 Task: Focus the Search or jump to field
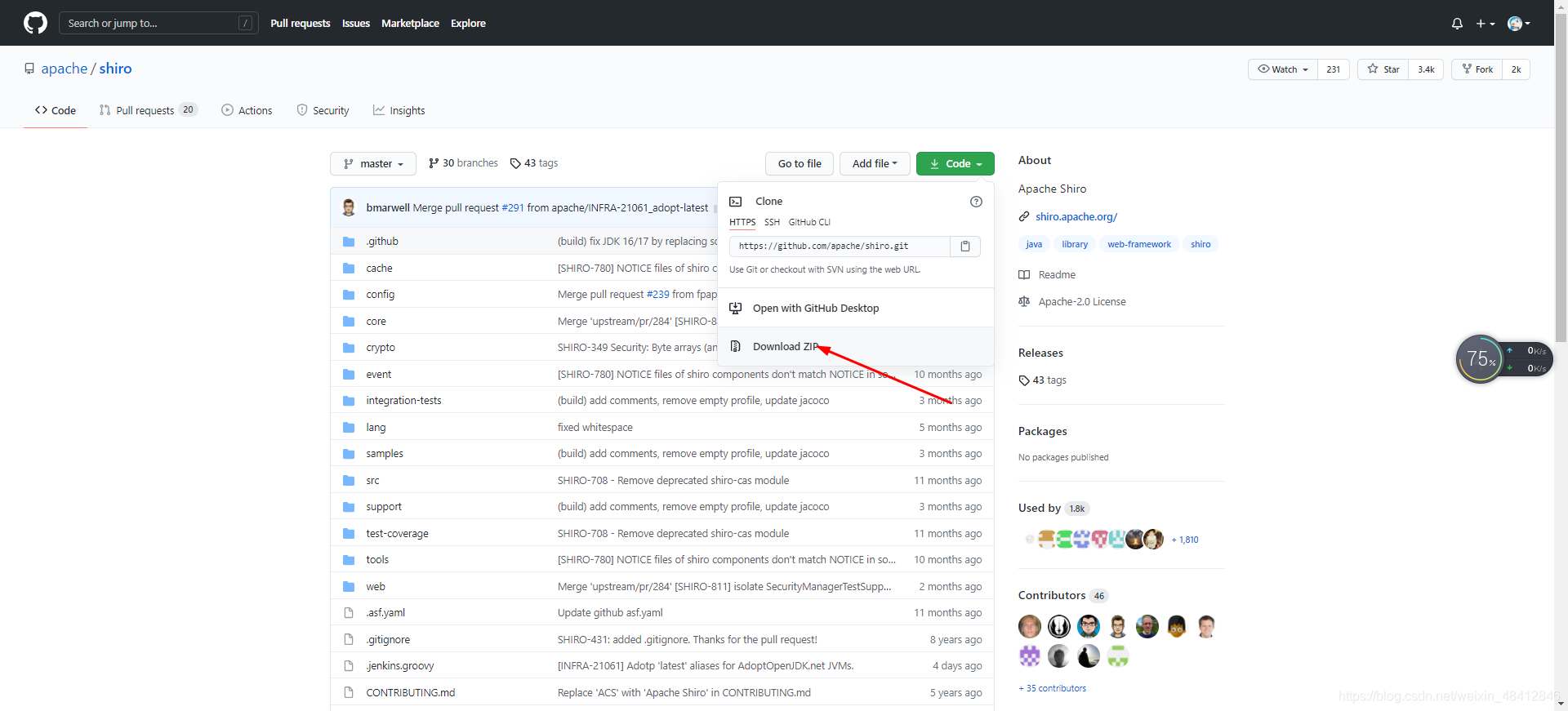158,23
